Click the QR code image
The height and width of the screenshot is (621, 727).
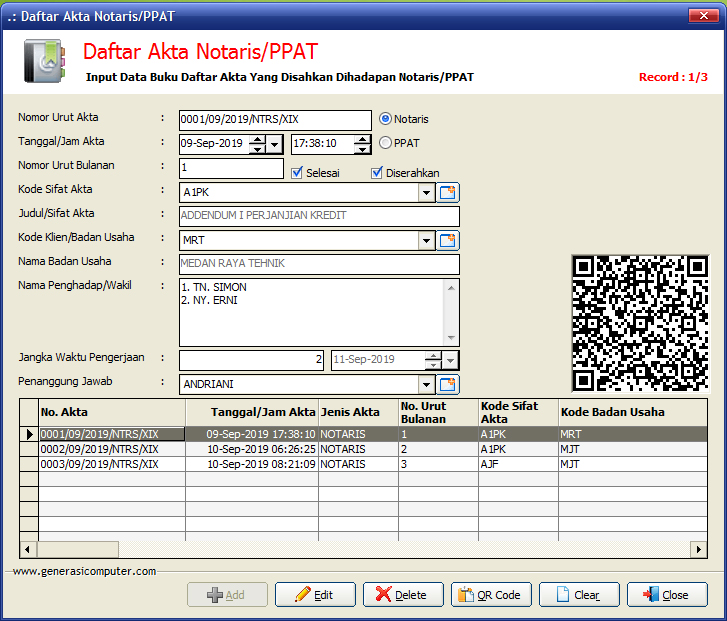[x=640, y=323]
